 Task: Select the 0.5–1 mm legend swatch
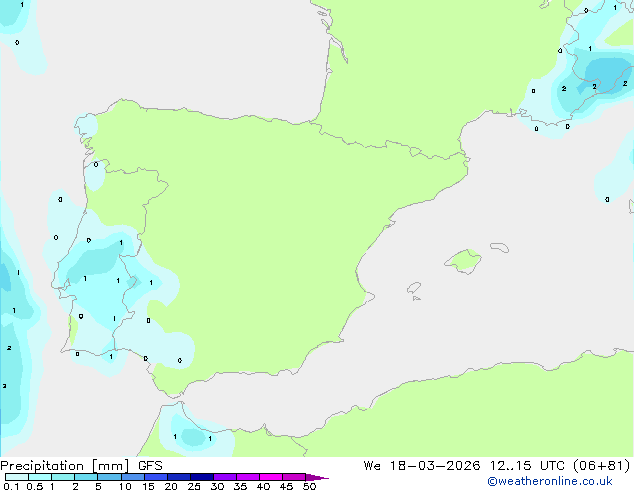point(40,477)
